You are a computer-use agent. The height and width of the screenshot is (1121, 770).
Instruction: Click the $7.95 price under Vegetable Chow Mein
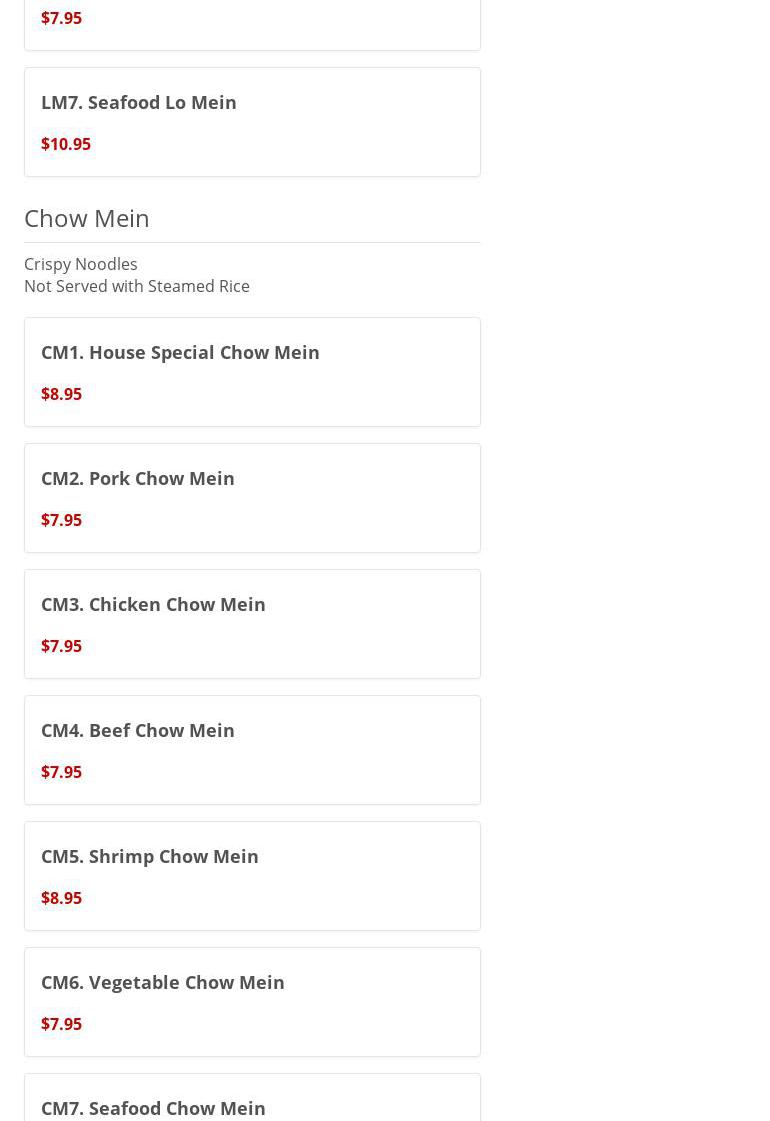tap(61, 1024)
